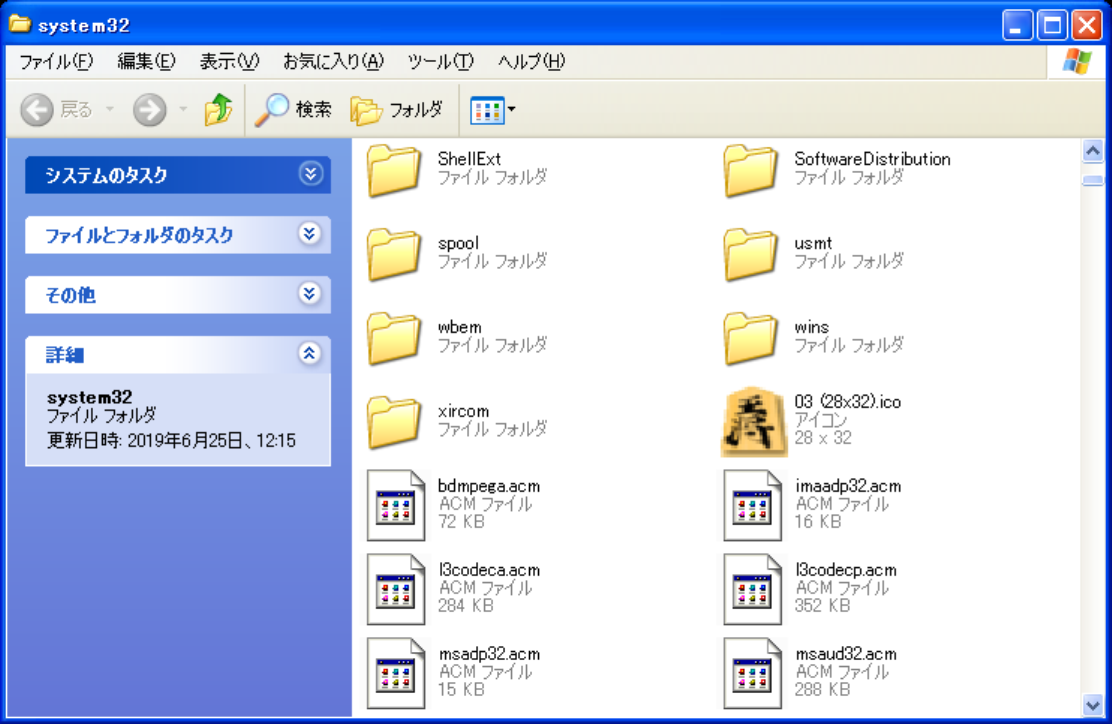1112x724 pixels.
Task: Click the ShellExt folder name
Action: [469, 159]
